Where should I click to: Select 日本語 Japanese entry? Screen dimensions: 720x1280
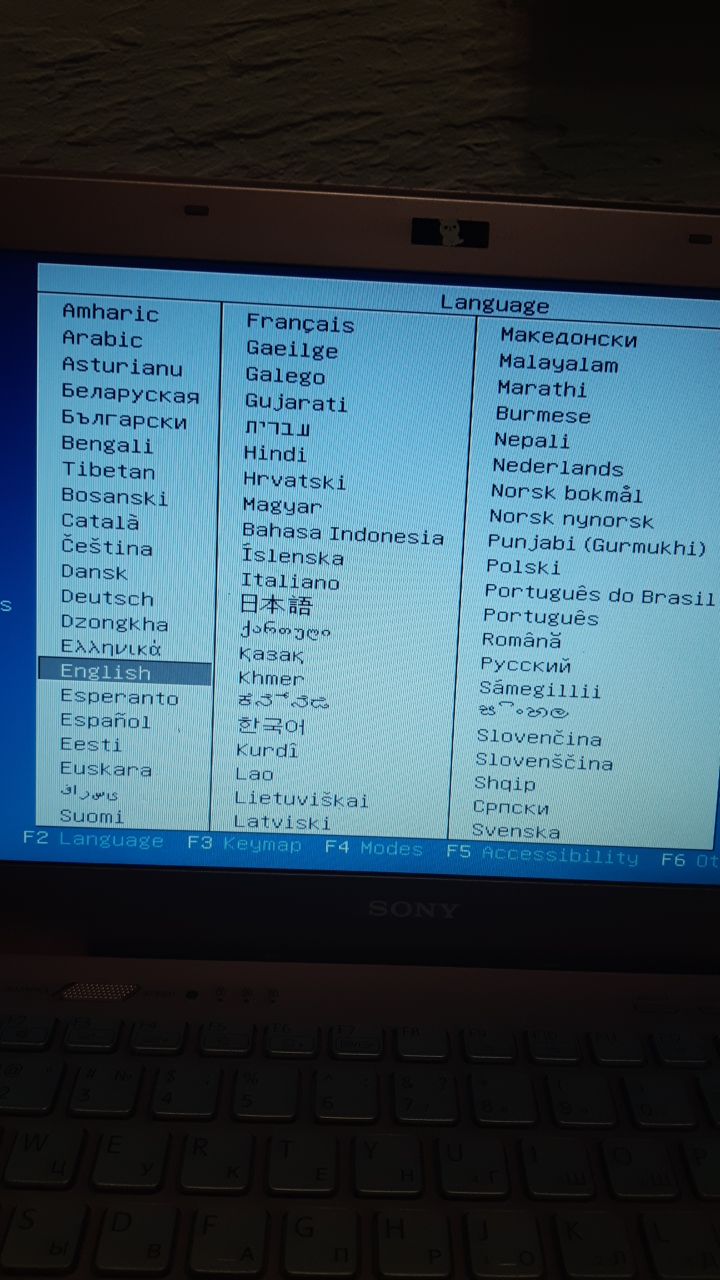pyautogui.click(x=276, y=605)
